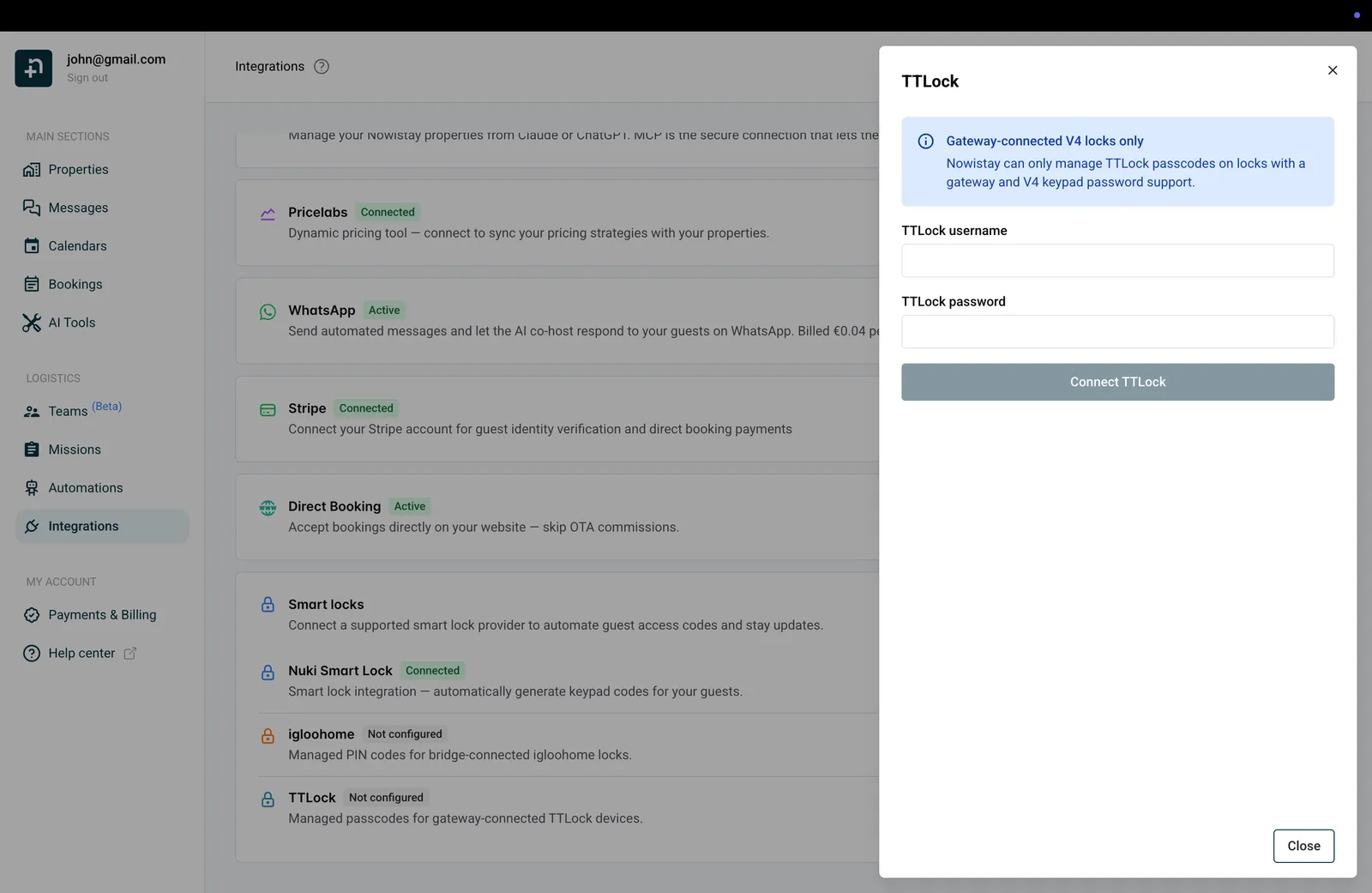Click the WhatsApp Active badge
This screenshot has height=893, width=1372.
384,311
